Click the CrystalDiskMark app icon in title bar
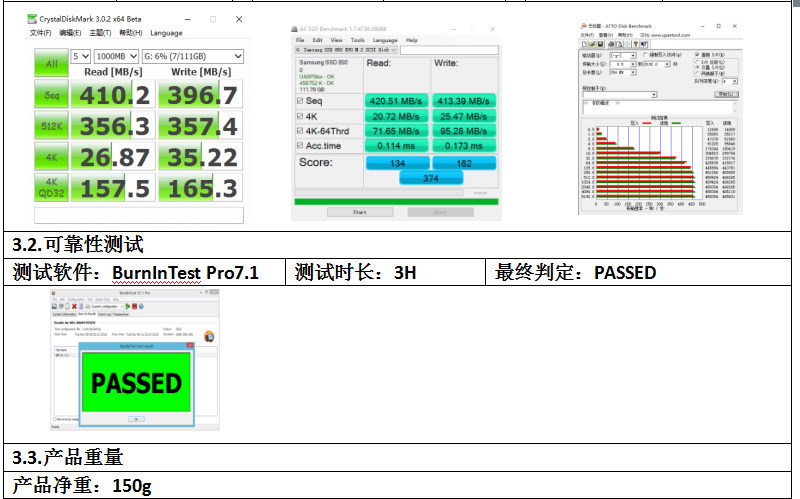Image resolution: width=800 pixels, height=499 pixels. pyautogui.click(x=32, y=19)
